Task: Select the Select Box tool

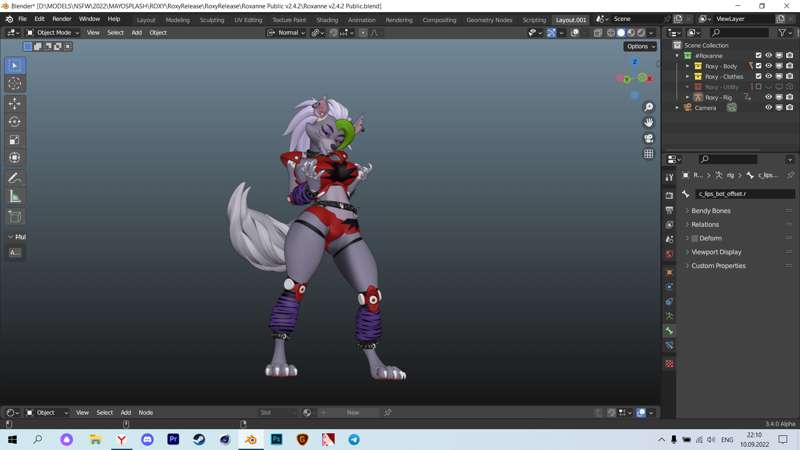Action: tap(15, 66)
